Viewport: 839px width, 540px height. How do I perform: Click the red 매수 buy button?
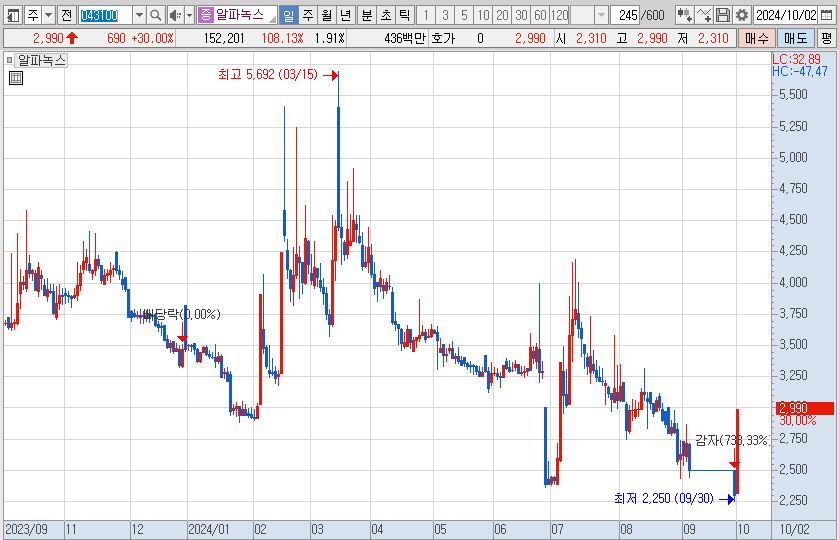757,39
